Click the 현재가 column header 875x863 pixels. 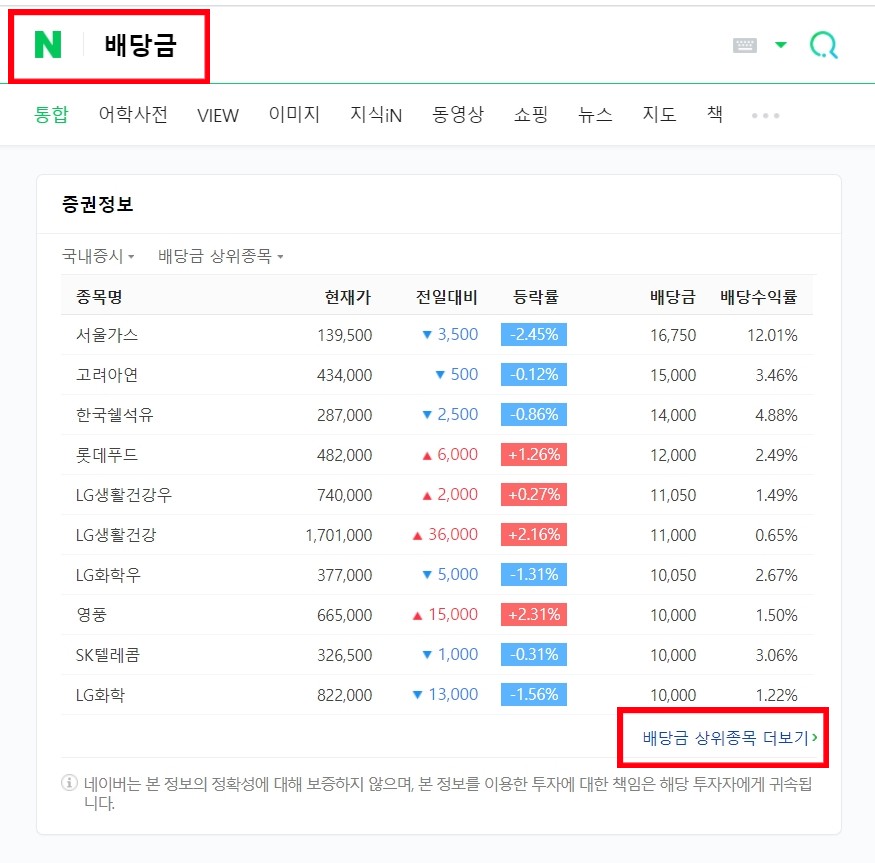348,296
